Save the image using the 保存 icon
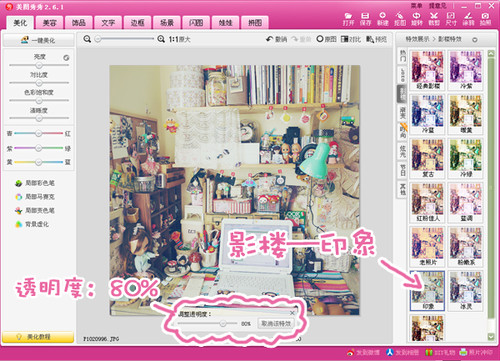This screenshot has width=500, height=361. [x=365, y=19]
